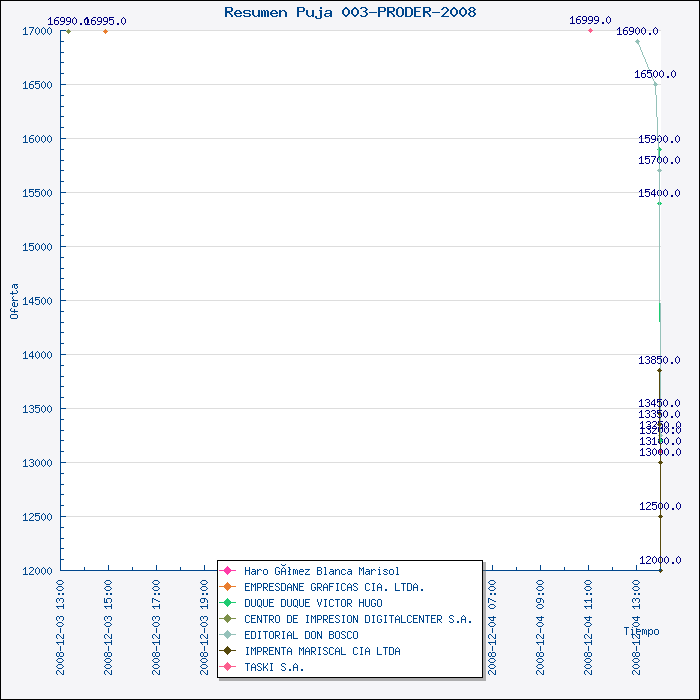The image size is (700, 700).
Task: Click the EDITORIAL DON BOSCO legend text
Action: (301, 635)
